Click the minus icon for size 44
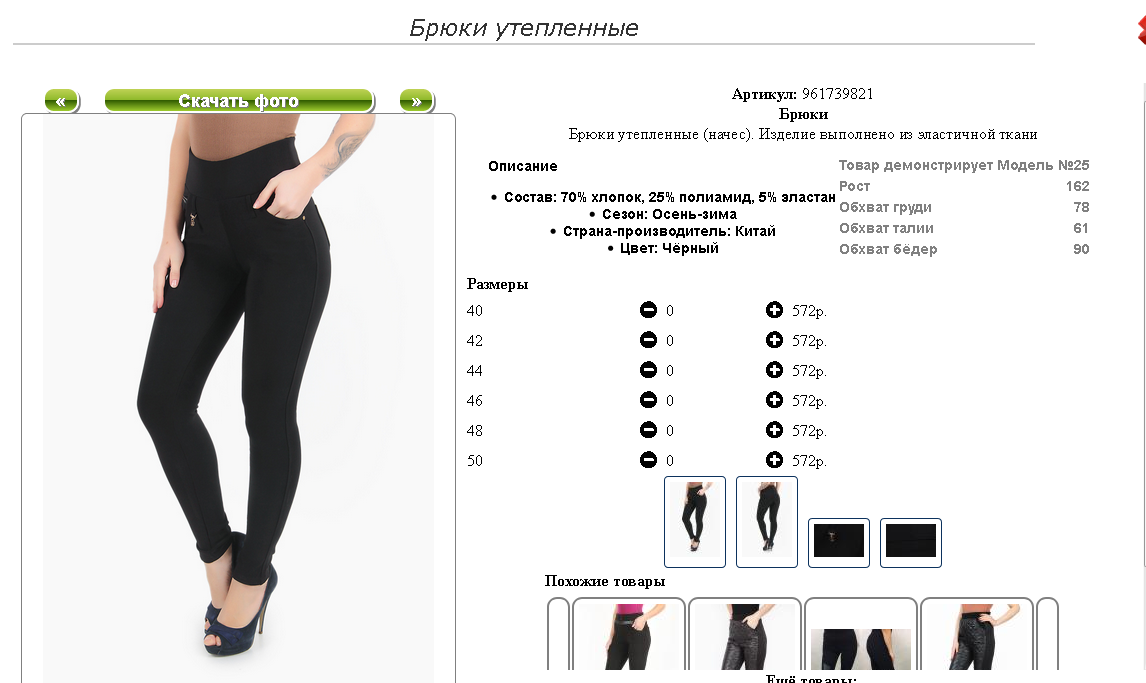 tap(648, 370)
